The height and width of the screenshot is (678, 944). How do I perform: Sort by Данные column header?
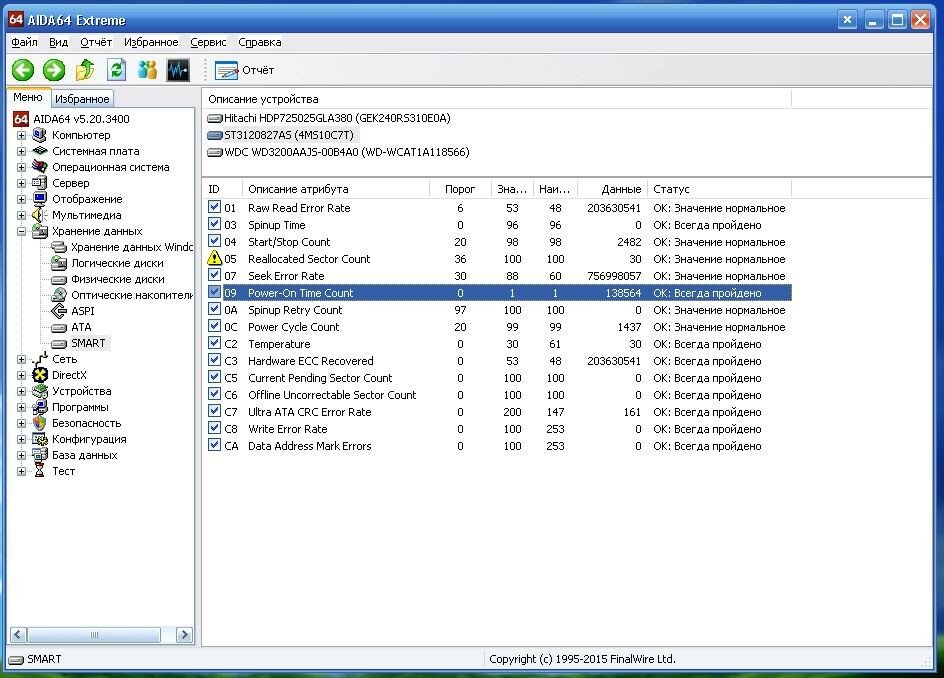pyautogui.click(x=613, y=189)
